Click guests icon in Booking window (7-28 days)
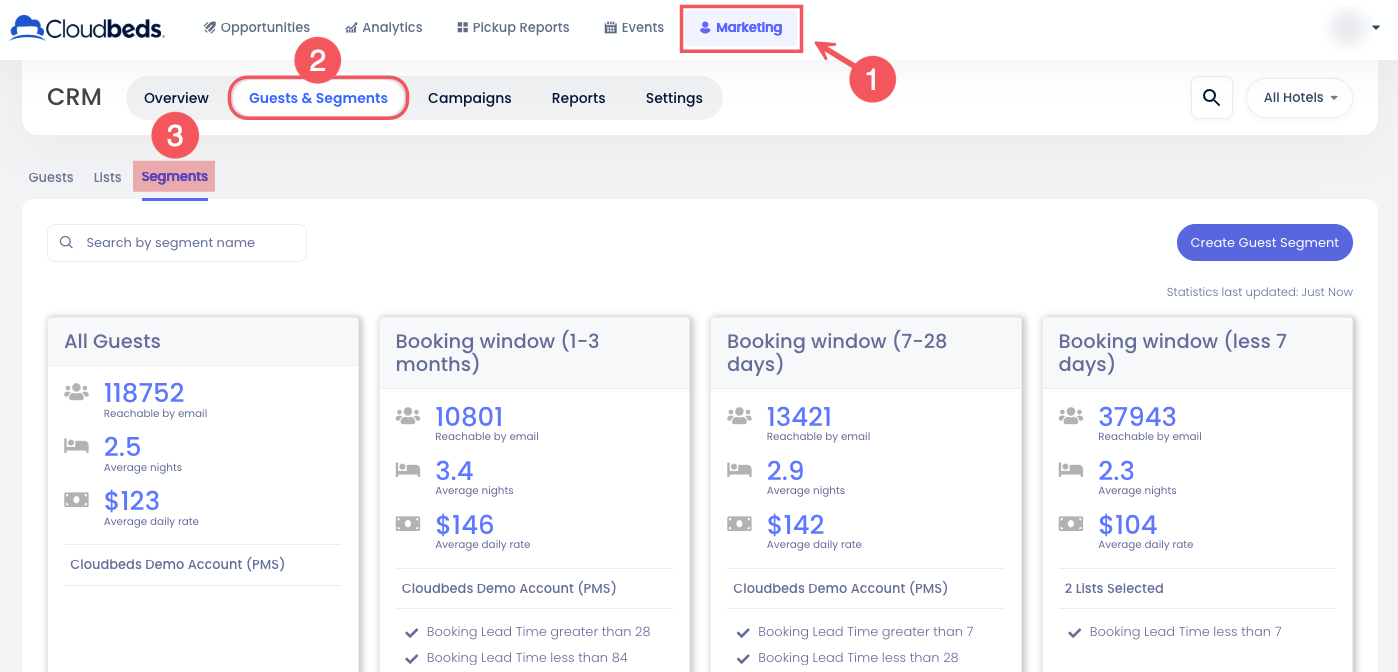1398x672 pixels. [x=739, y=415]
